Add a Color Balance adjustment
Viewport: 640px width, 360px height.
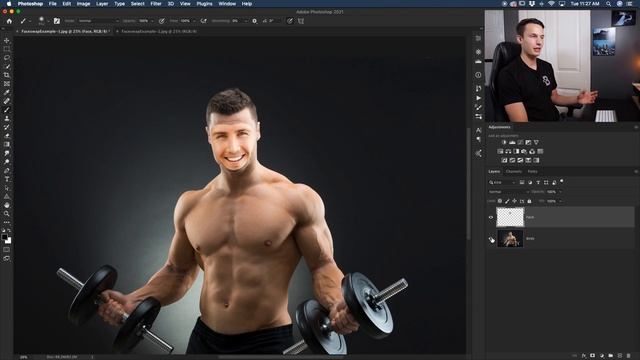point(508,151)
